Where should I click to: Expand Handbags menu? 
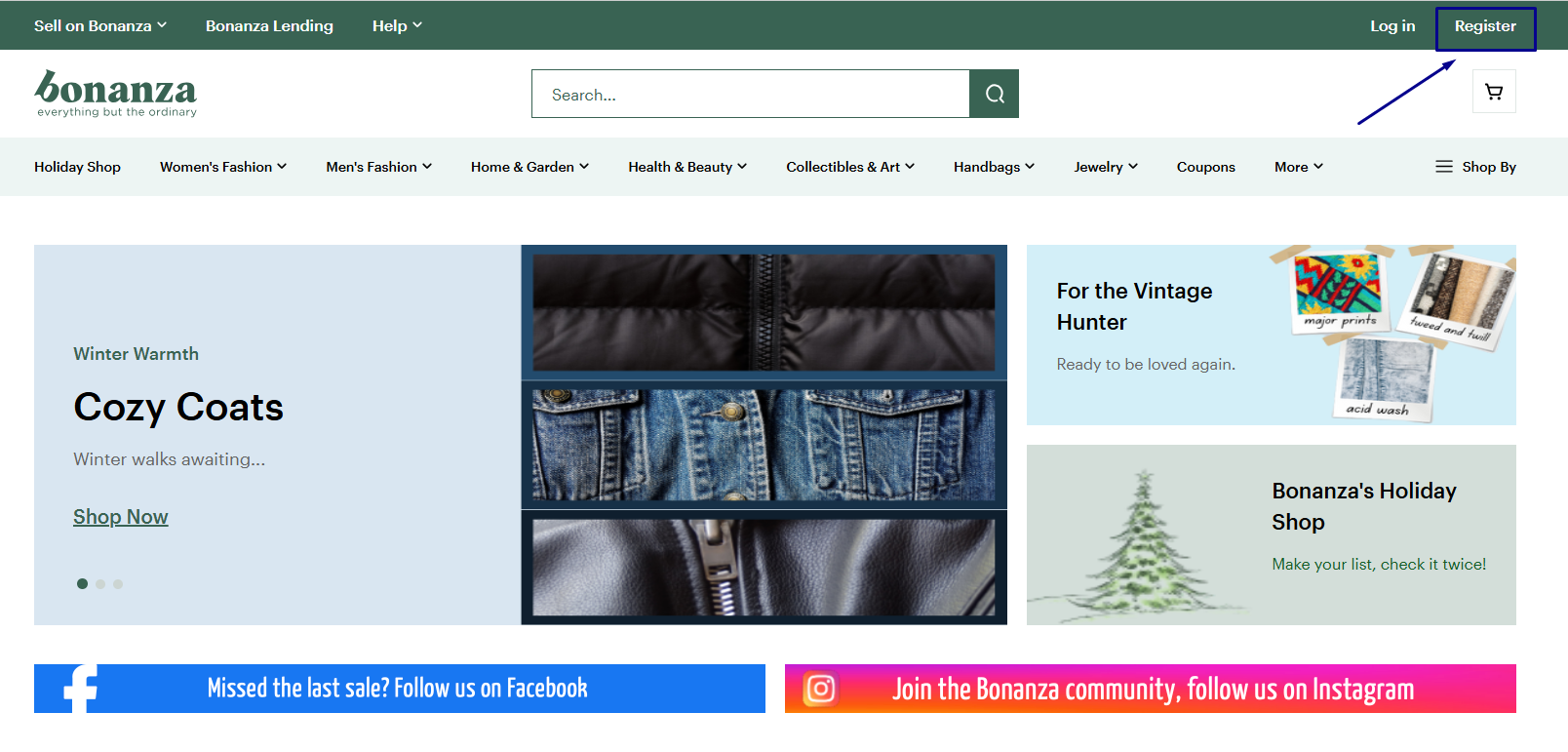point(994,167)
